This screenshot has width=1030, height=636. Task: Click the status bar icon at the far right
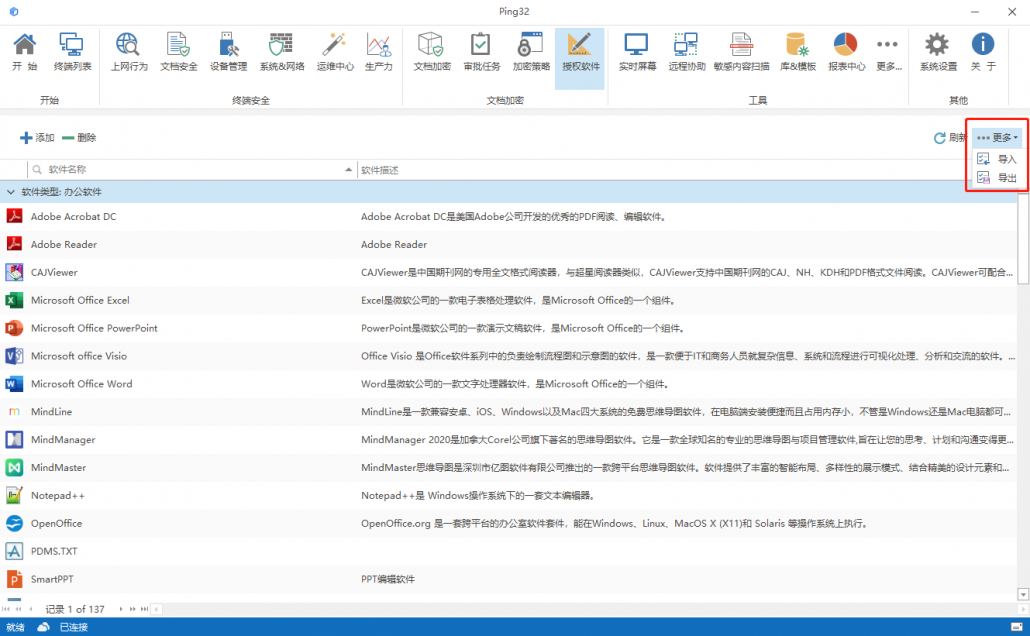tap(1017, 627)
